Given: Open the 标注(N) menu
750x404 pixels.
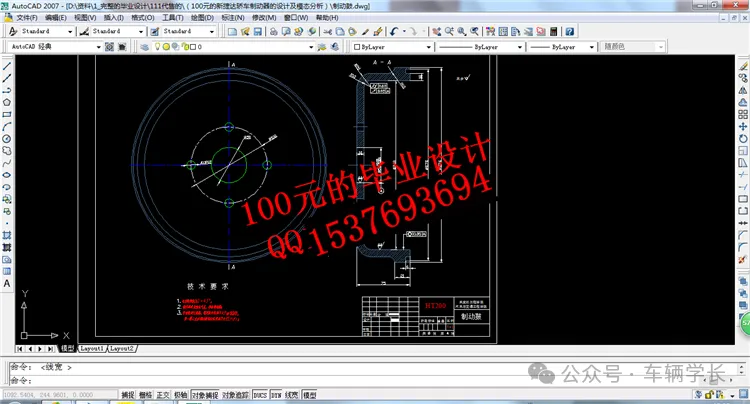Looking at the screenshot, I should tap(232, 18).
